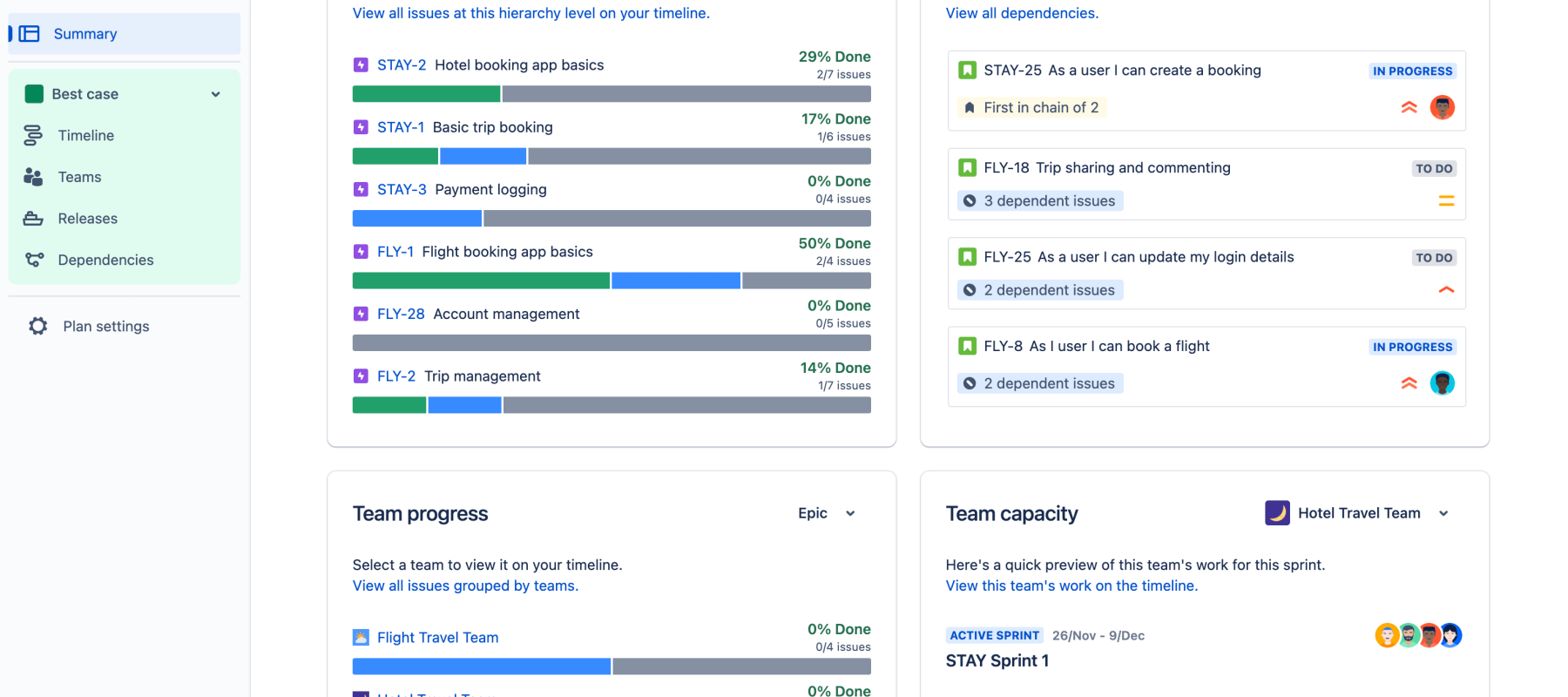Image resolution: width=1568 pixels, height=697 pixels.
Task: Open the STAY-3 issue key link
Action: (402, 189)
